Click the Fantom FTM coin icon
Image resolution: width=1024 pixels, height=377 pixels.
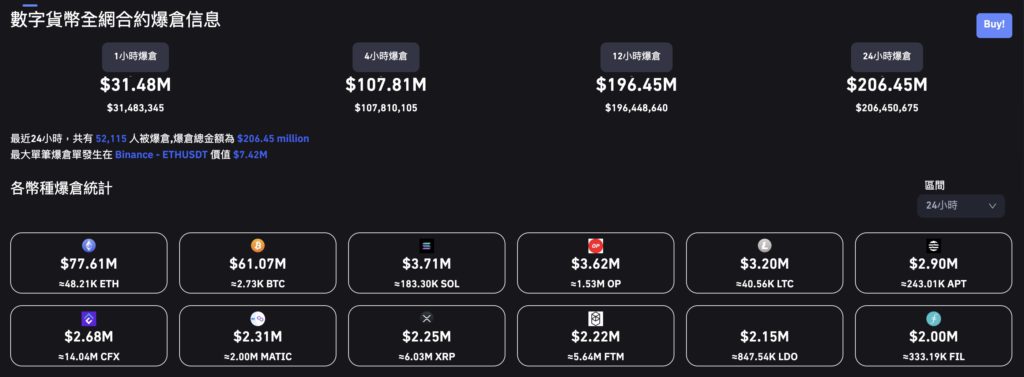click(596, 319)
